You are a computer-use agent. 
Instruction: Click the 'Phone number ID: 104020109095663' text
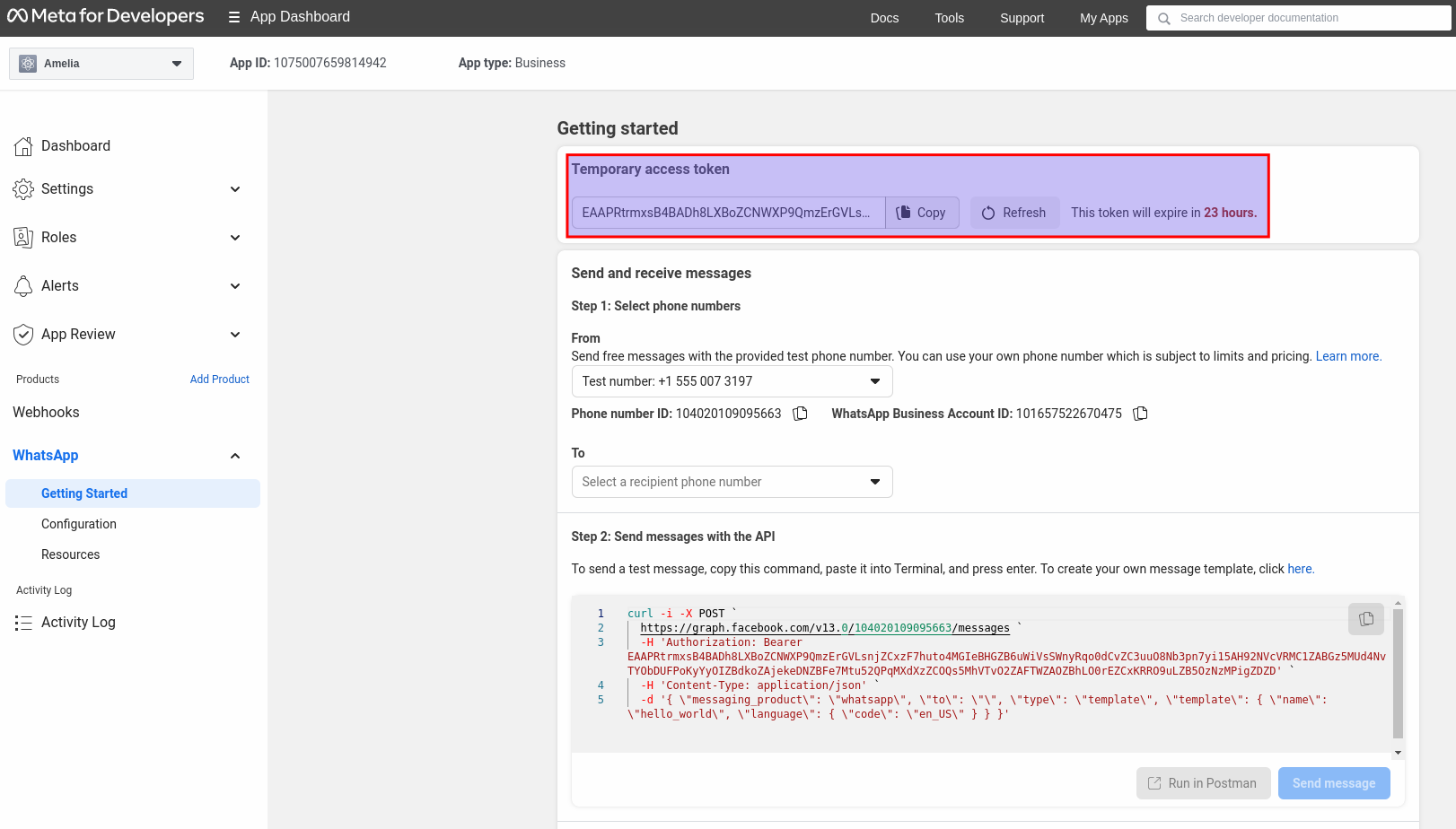tap(676, 414)
